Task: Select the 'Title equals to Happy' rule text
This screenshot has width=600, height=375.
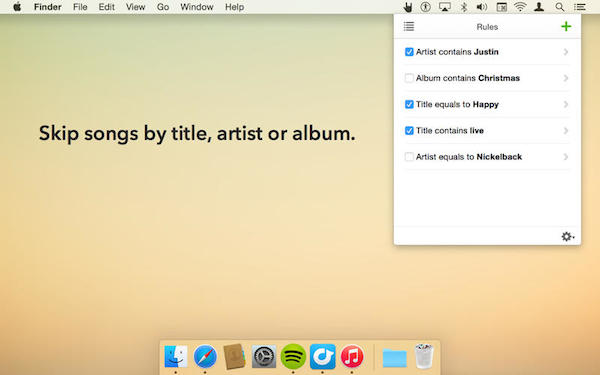Action: coord(457,104)
